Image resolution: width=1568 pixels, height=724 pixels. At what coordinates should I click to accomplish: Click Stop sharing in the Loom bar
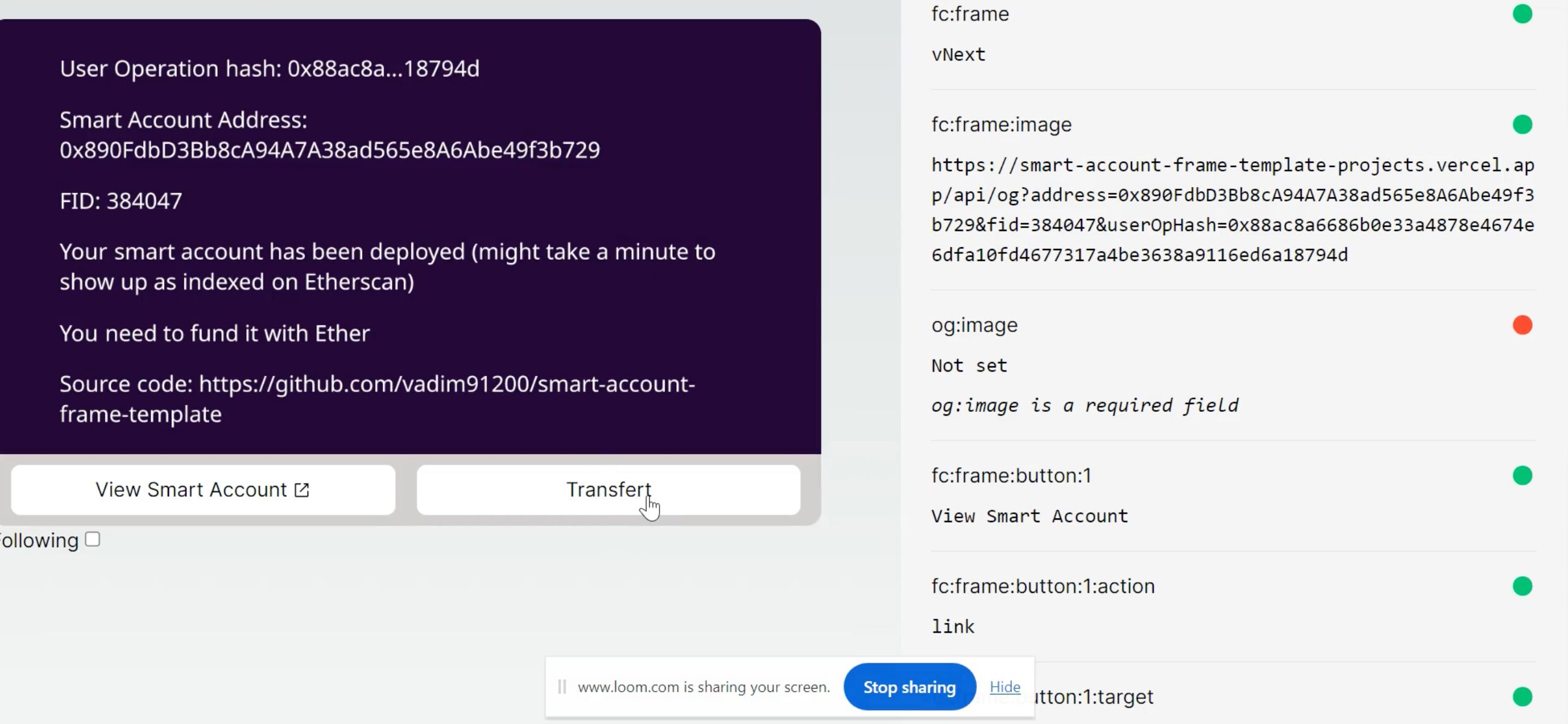[910, 687]
